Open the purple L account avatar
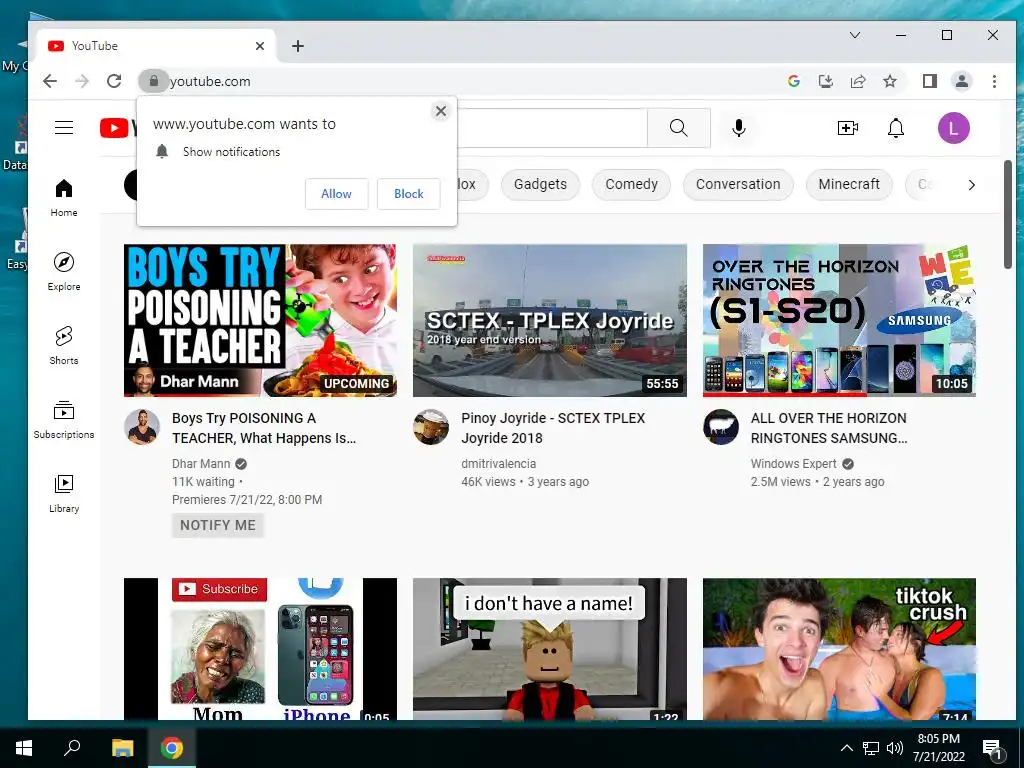The image size is (1024, 768). tap(953, 128)
